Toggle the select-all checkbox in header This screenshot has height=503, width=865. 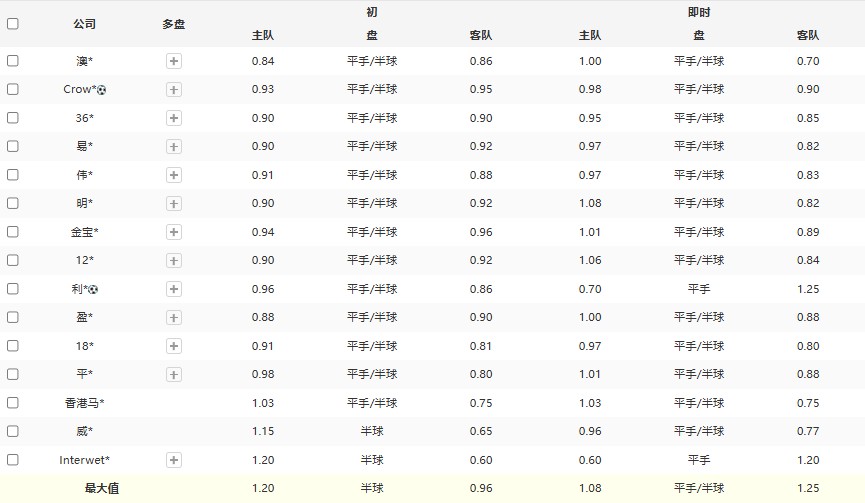(x=13, y=24)
